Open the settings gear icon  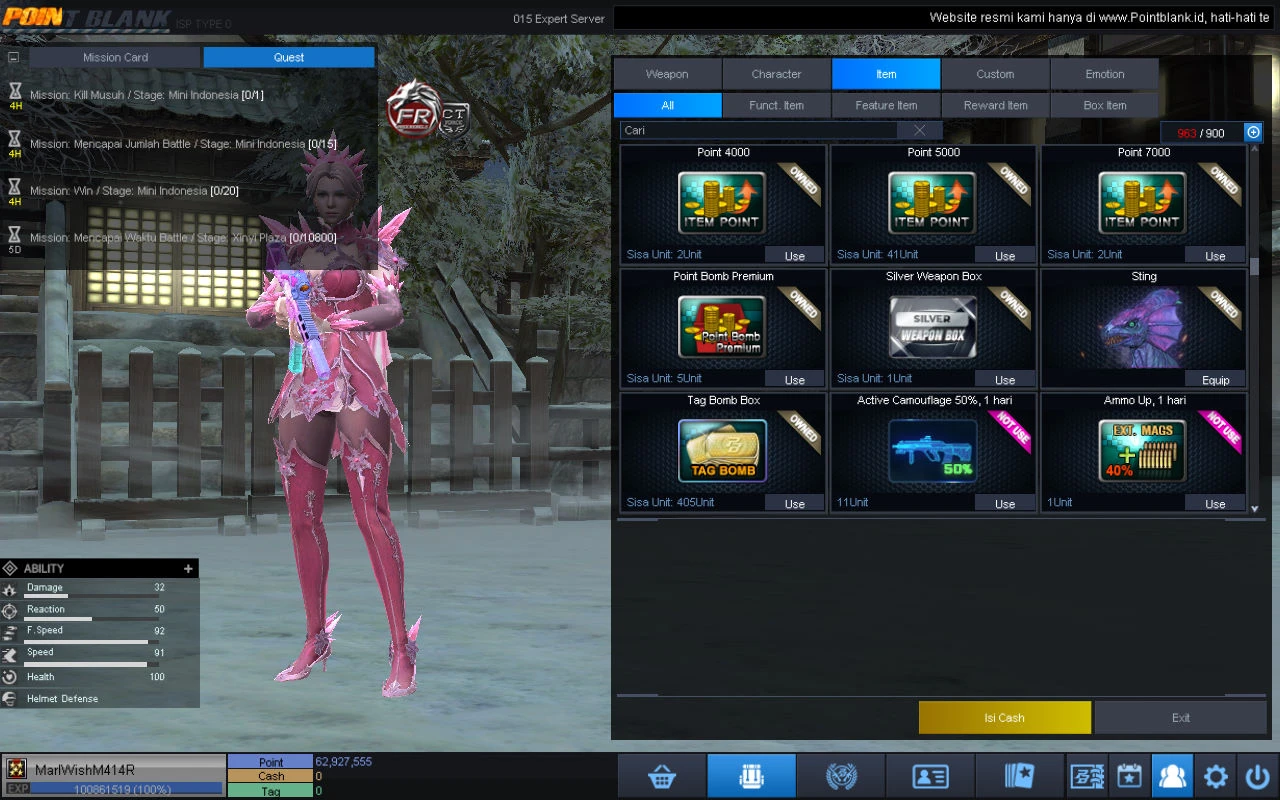(x=1215, y=776)
